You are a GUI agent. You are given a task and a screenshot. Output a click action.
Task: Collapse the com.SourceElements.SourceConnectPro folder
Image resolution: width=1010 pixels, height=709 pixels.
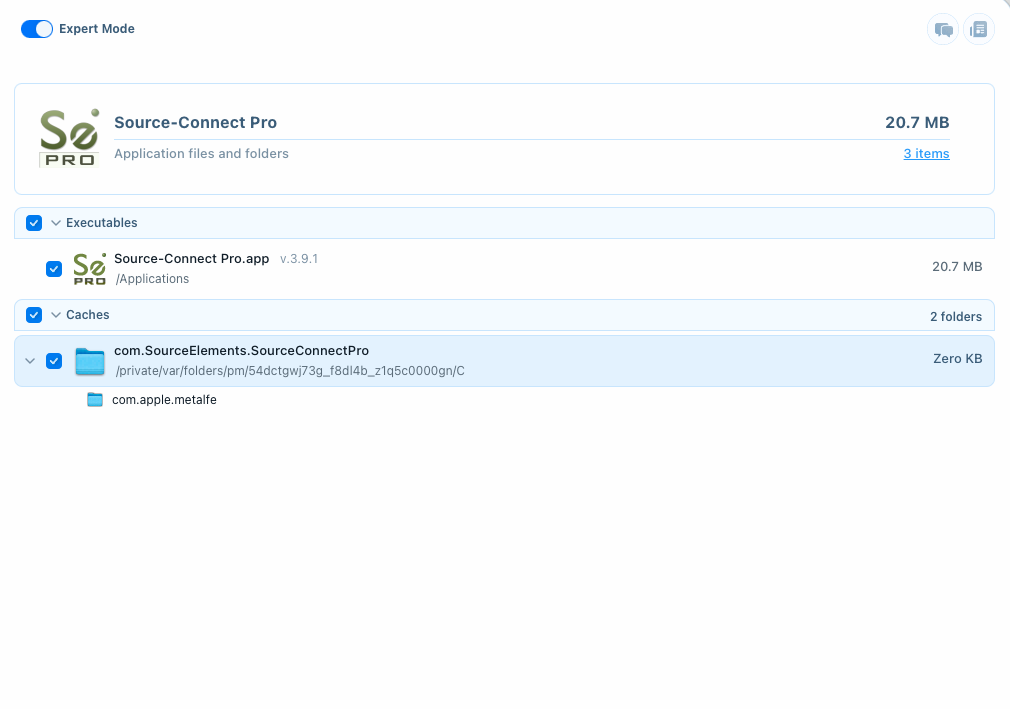click(30, 360)
